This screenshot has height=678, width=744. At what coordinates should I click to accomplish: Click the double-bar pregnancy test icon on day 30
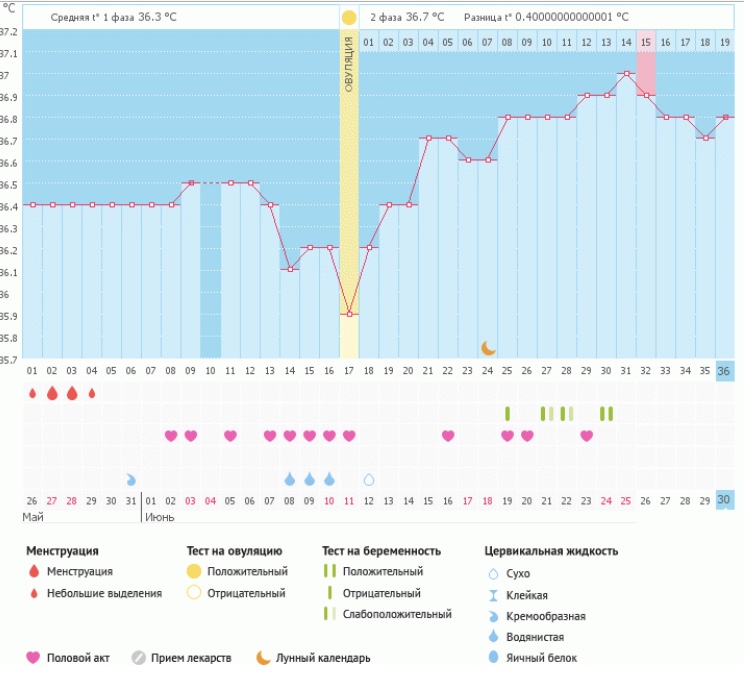(x=606, y=413)
